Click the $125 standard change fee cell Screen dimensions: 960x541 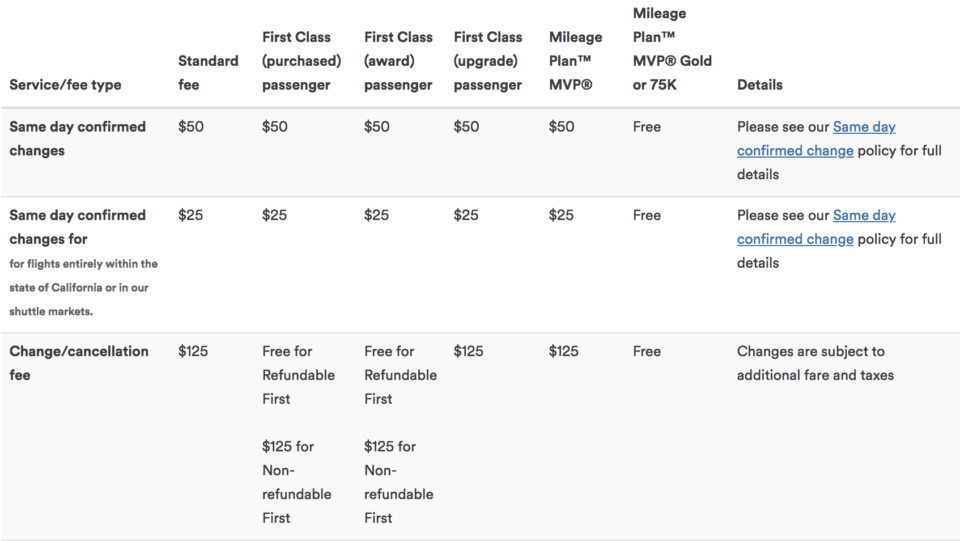[193, 351]
